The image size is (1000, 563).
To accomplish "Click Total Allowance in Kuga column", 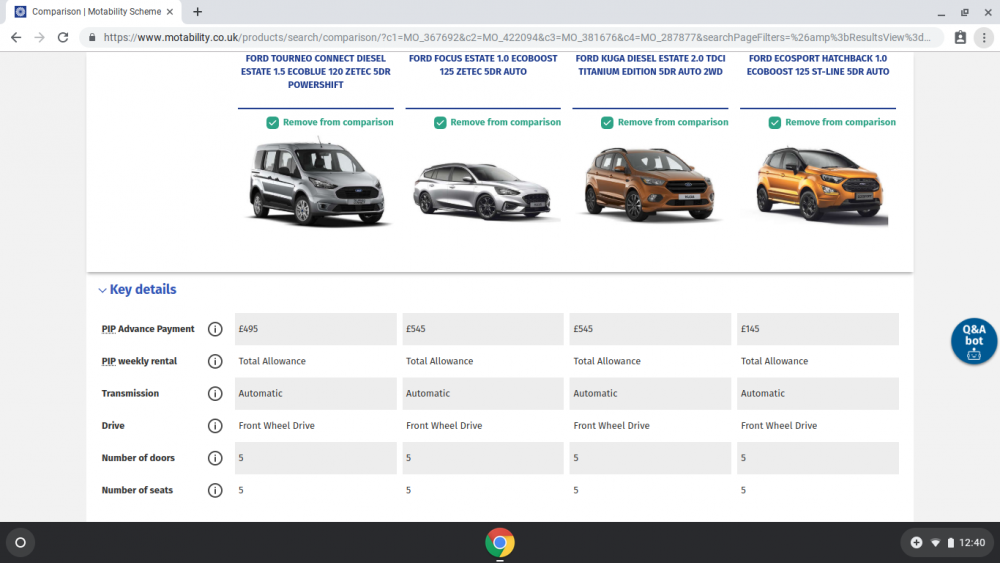I will [x=607, y=362].
